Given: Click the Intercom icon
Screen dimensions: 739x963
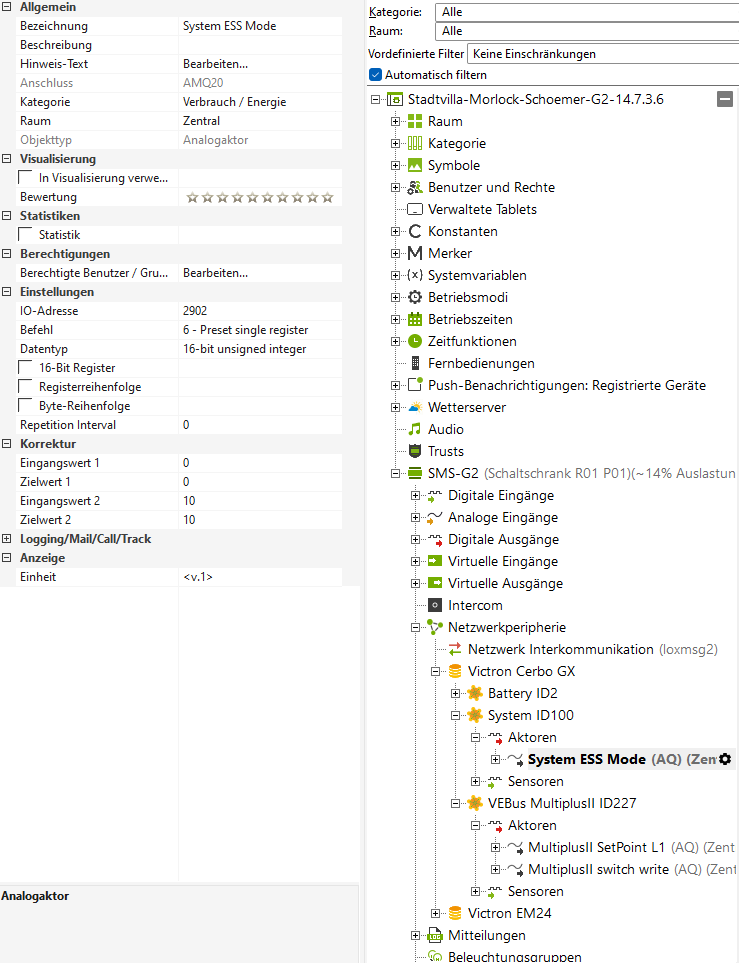Looking at the screenshot, I should (x=435, y=606).
